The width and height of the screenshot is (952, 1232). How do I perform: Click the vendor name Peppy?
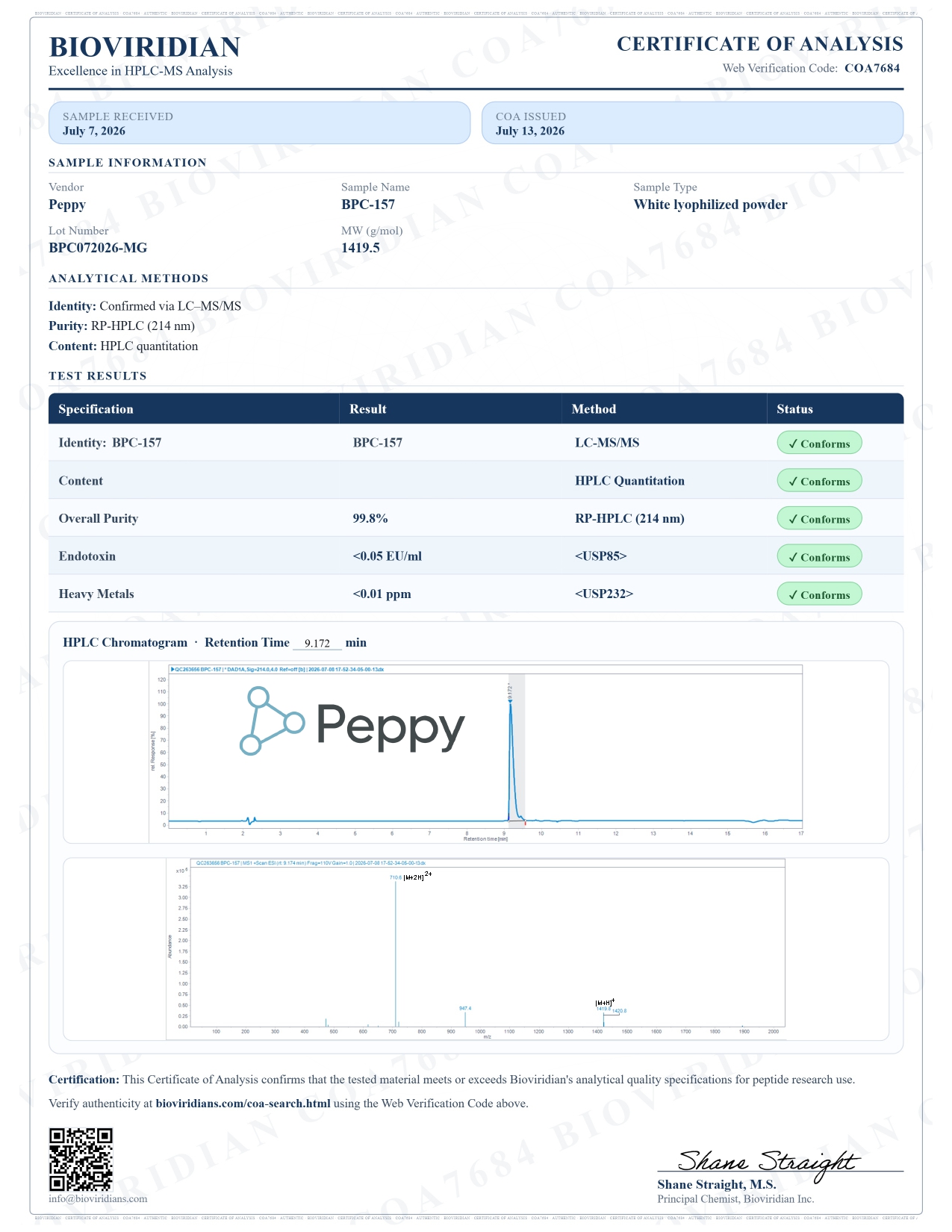[67, 205]
